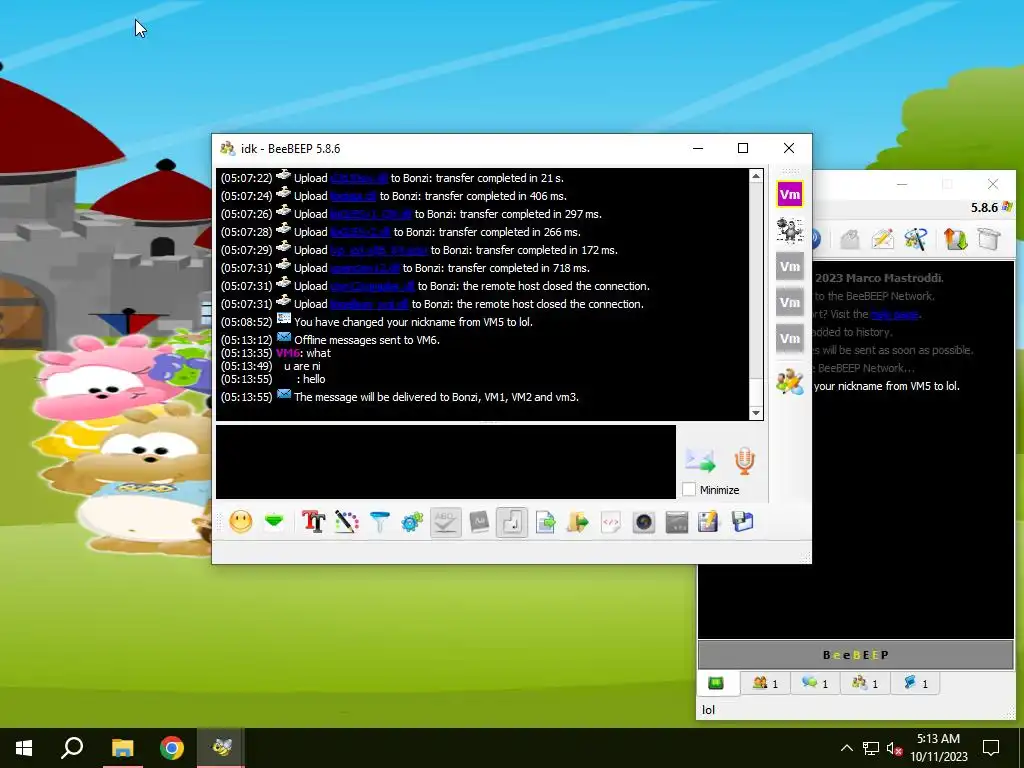
Task: Click the orange microphone voice message icon
Action: coord(744,460)
